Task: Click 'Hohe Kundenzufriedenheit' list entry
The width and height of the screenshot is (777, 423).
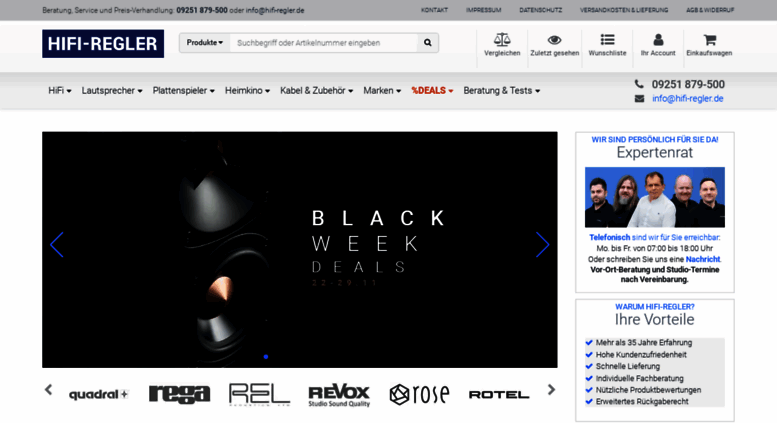Action: (641, 355)
